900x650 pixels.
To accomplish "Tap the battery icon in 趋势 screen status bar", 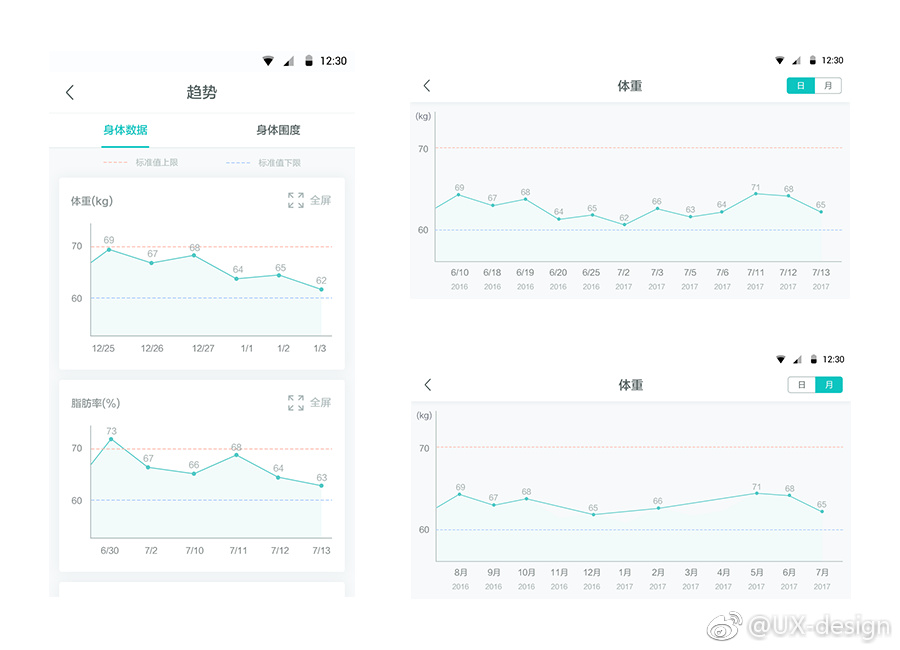I will click(x=309, y=61).
